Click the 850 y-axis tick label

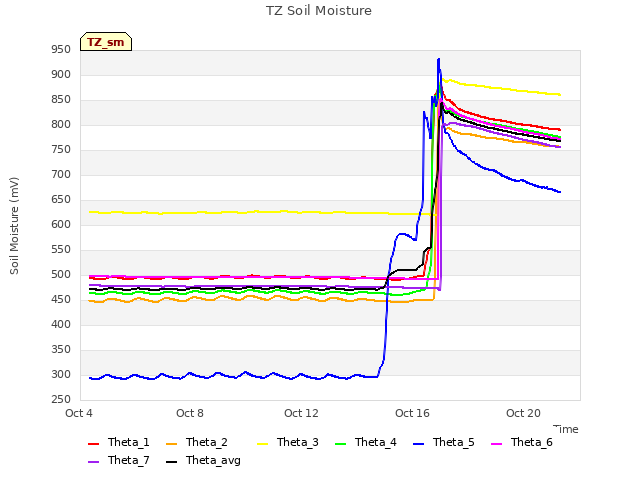pyautogui.click(x=61, y=100)
